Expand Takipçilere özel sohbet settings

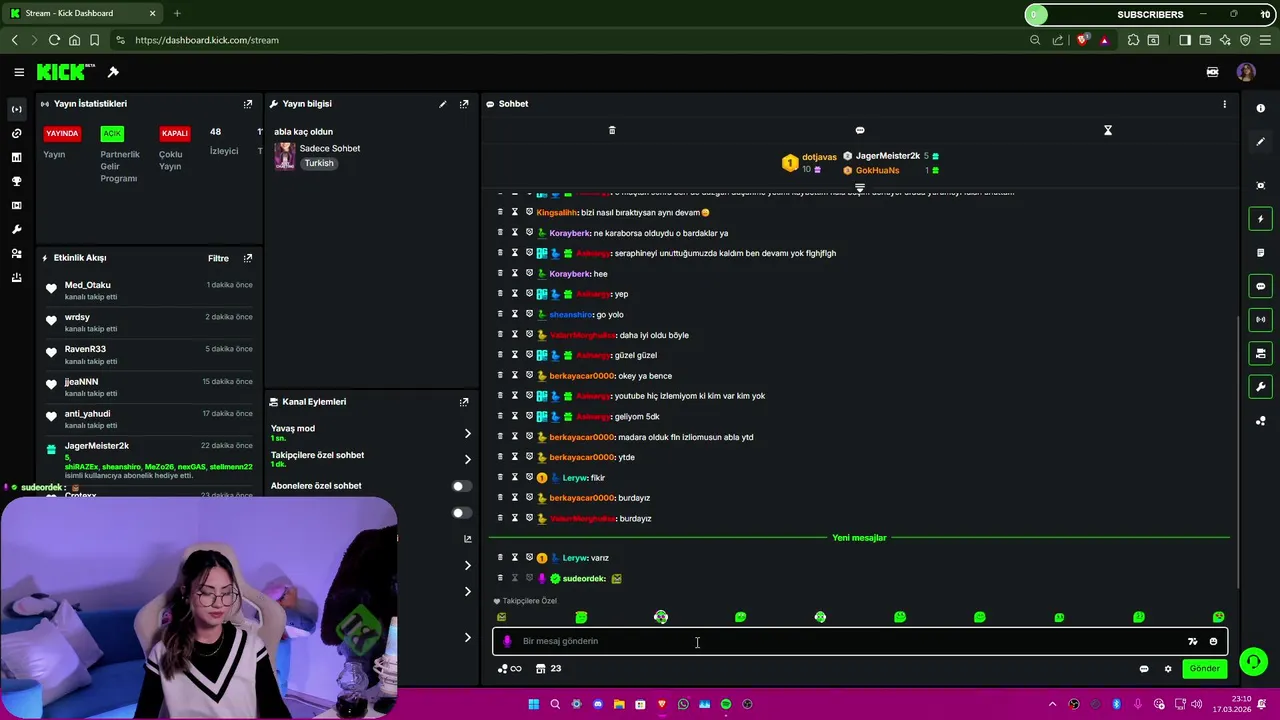(x=467, y=460)
